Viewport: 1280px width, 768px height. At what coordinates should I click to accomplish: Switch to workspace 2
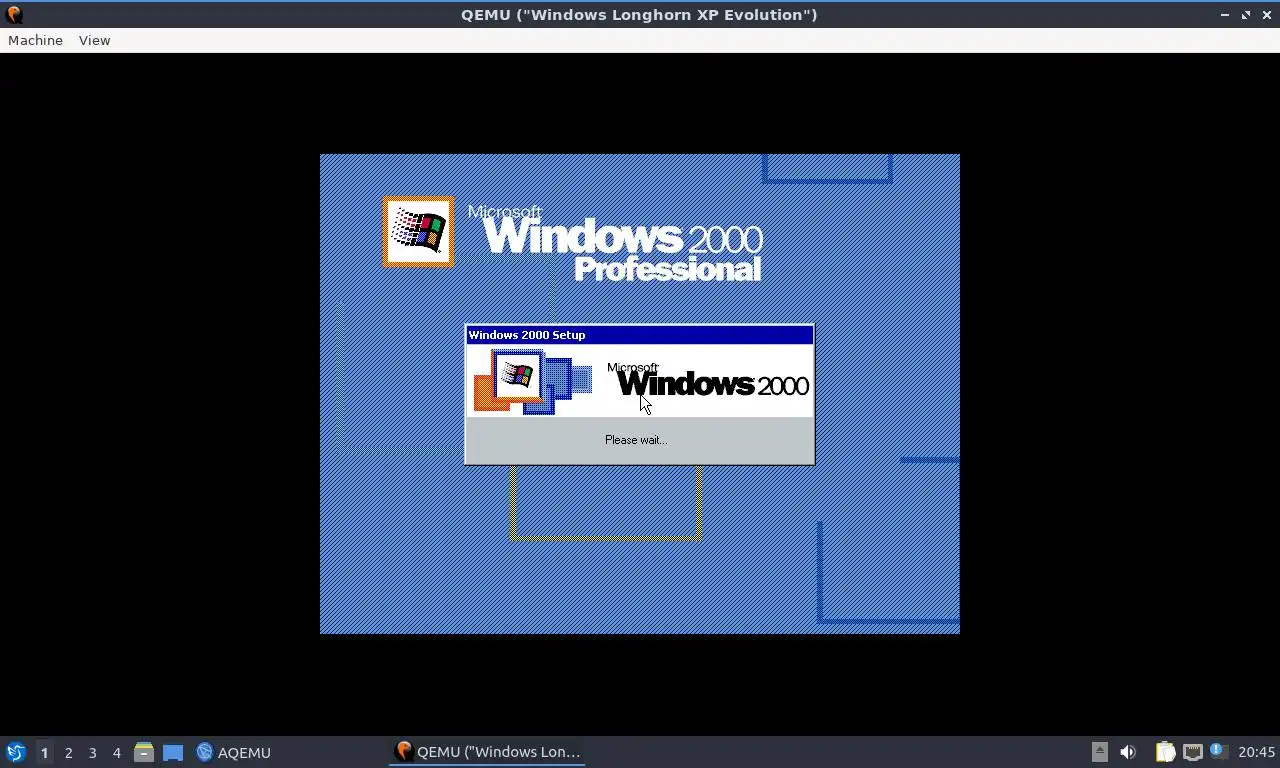tap(68, 752)
